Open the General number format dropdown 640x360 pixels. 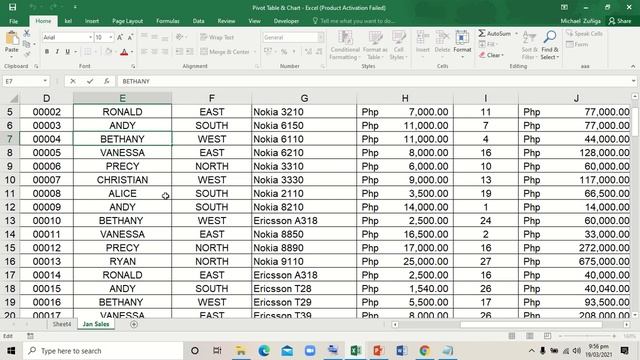pyautogui.click(x=321, y=37)
